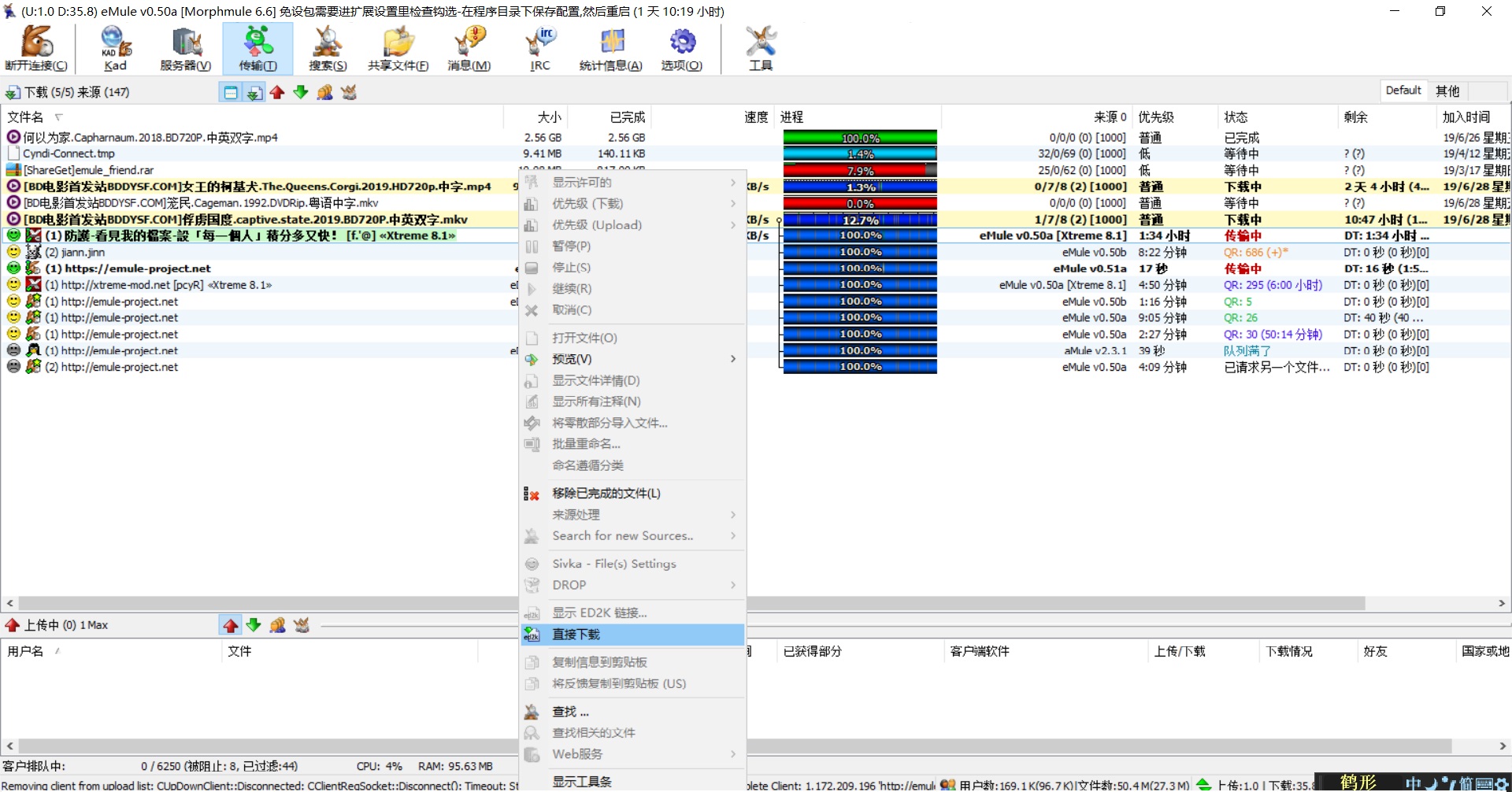Expand the 来源处理 submenu
Image resolution: width=1512 pixels, height=792 pixels.
click(x=632, y=515)
